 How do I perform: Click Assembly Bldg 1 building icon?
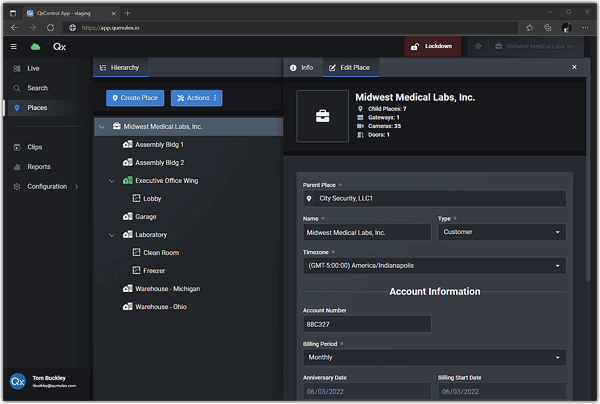(127, 145)
